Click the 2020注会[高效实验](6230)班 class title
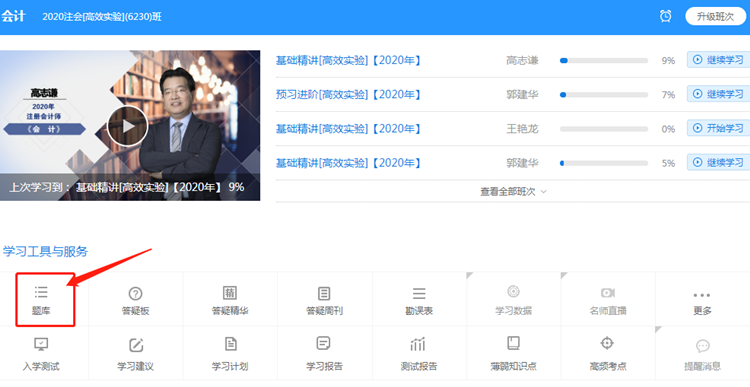Screen dimensions: 750x387 [x=102, y=17]
